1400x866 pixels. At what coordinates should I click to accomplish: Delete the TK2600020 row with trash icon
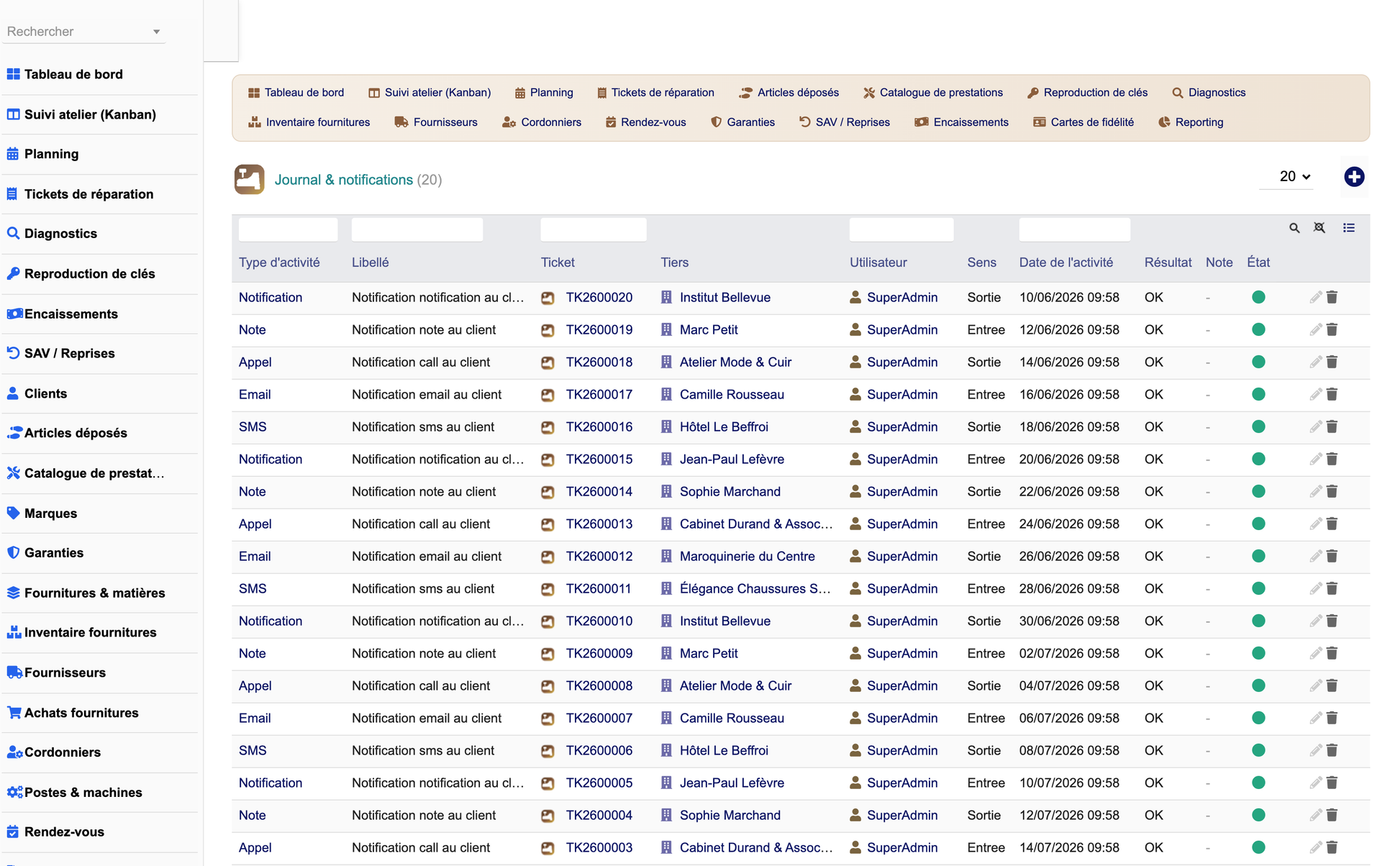(x=1332, y=297)
